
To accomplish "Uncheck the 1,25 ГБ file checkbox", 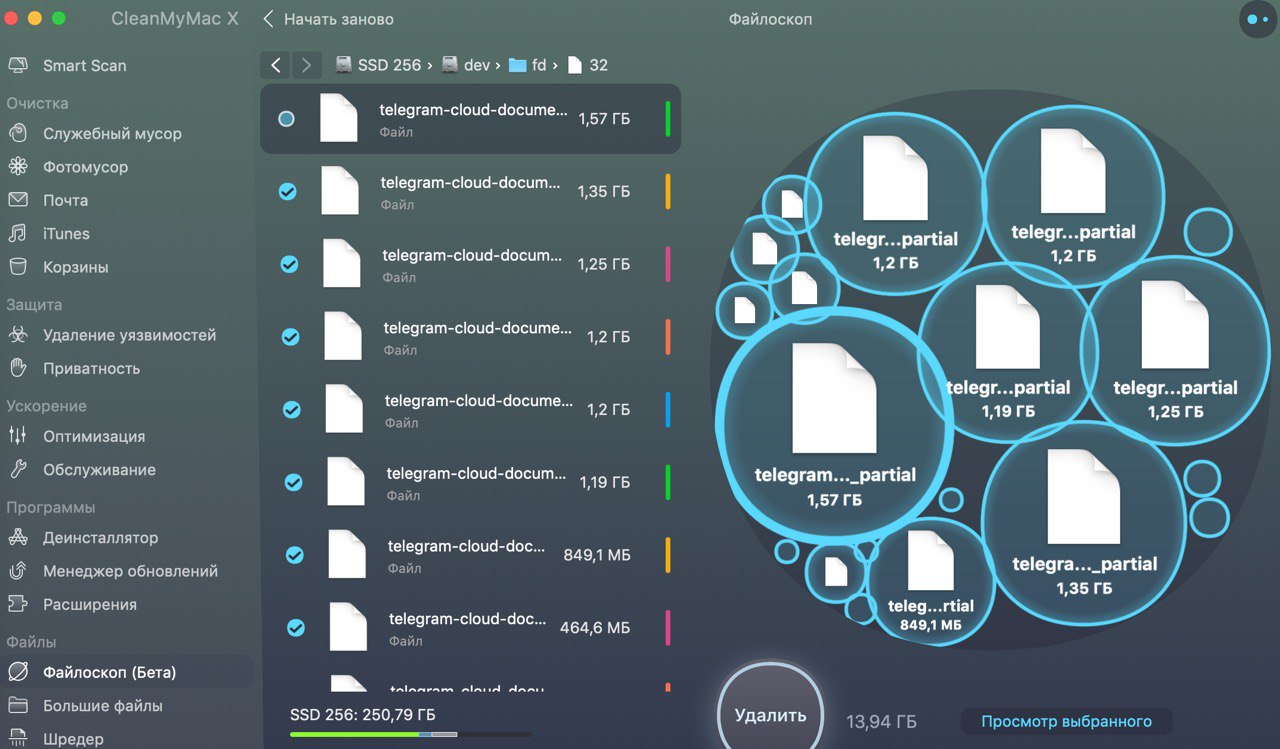I will coord(289,264).
